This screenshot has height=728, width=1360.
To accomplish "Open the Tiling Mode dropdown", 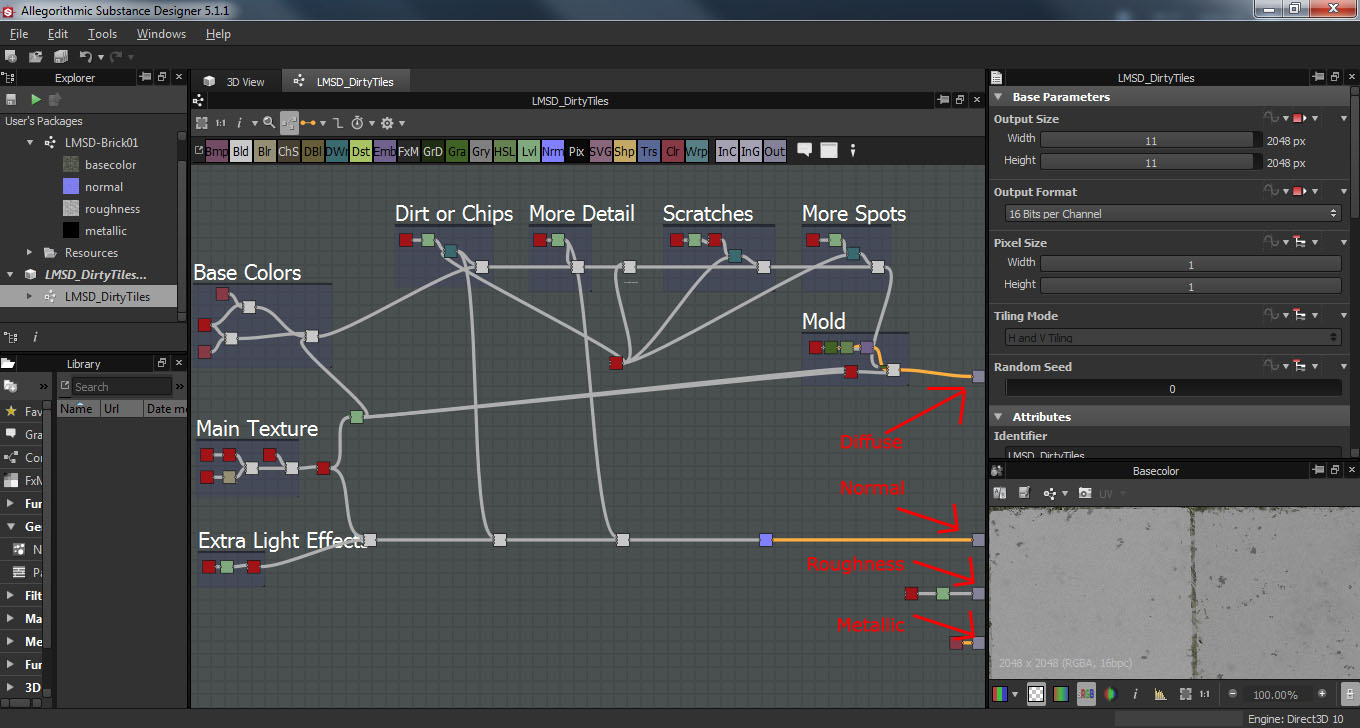I will (x=1173, y=338).
